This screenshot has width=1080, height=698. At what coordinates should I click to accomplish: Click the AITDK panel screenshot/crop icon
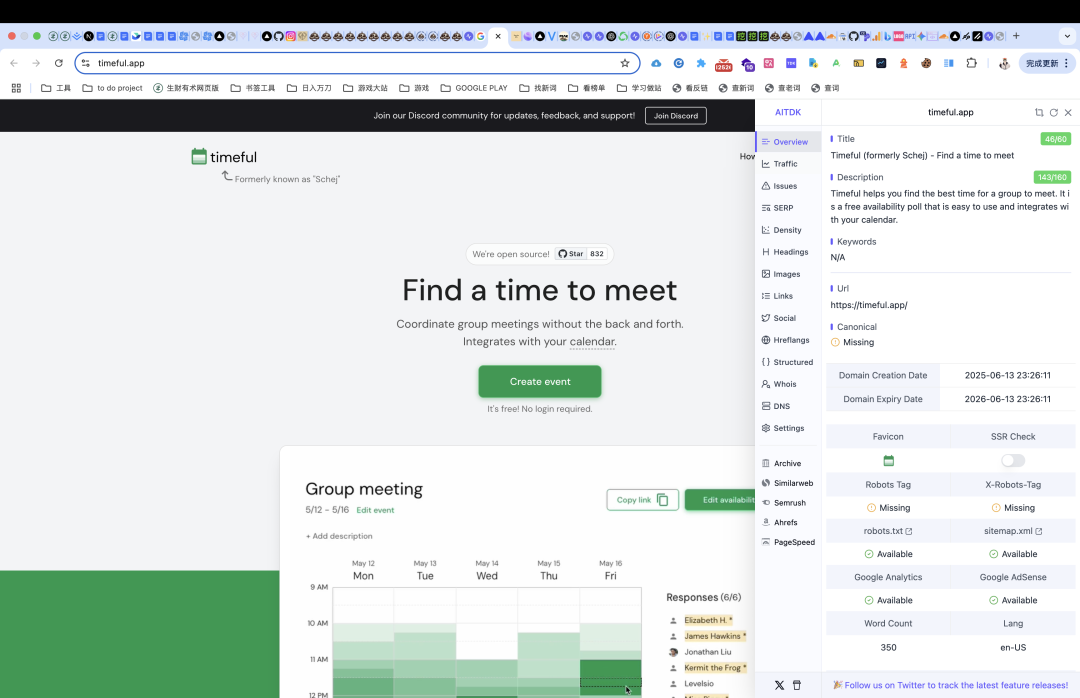pyautogui.click(x=1039, y=112)
